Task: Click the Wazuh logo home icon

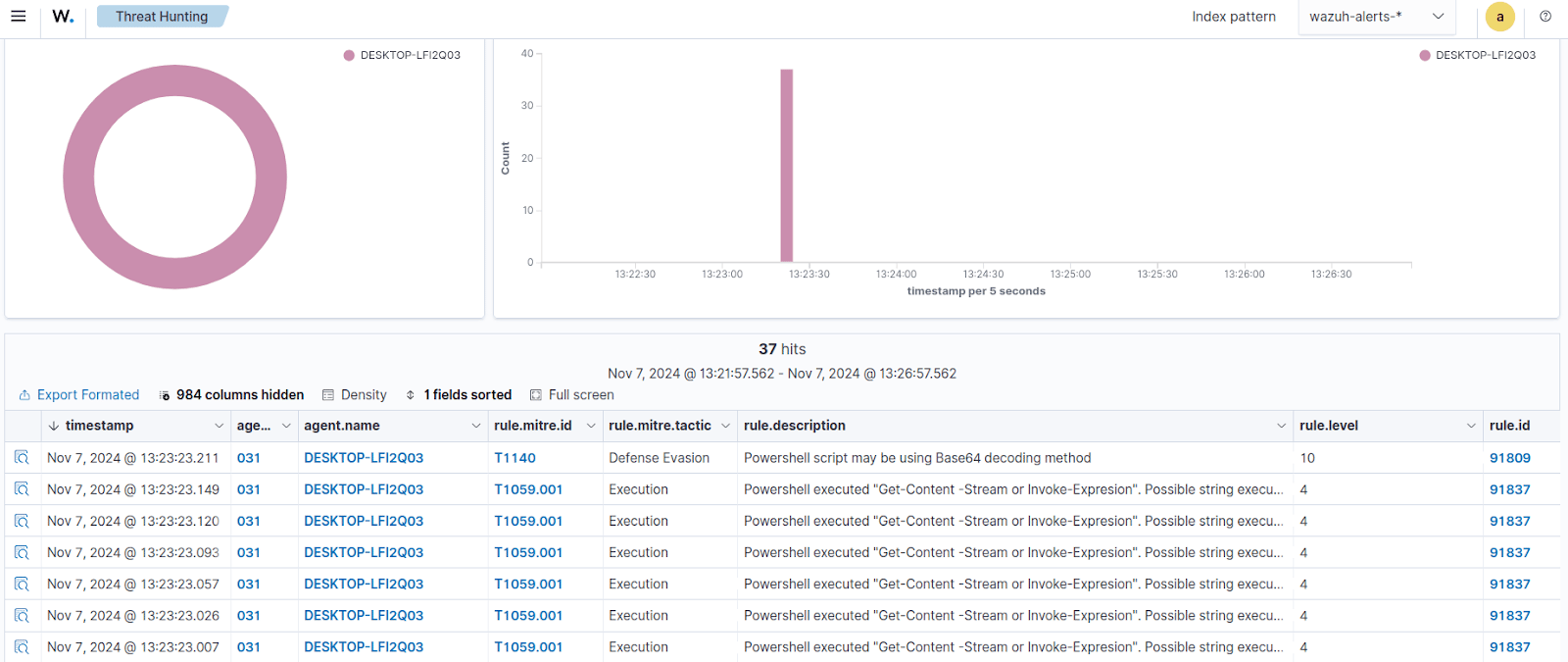Action: click(x=63, y=17)
